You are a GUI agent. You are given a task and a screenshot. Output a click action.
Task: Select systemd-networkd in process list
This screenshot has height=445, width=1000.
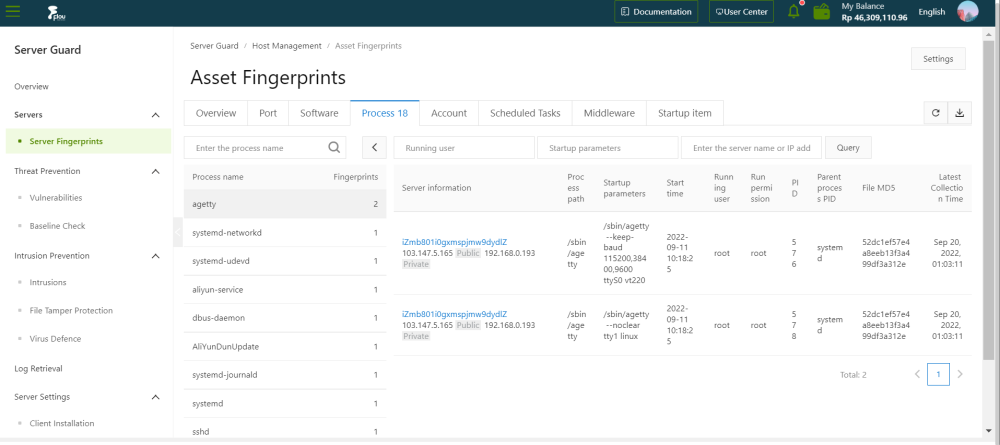coord(226,233)
